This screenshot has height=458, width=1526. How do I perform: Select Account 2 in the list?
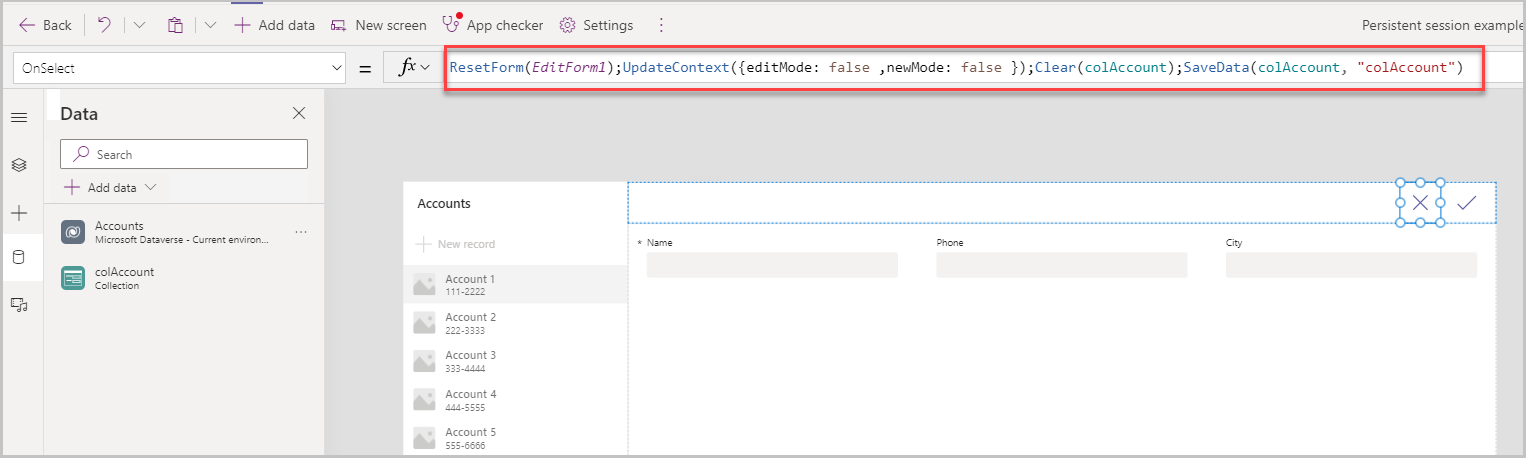(x=515, y=322)
